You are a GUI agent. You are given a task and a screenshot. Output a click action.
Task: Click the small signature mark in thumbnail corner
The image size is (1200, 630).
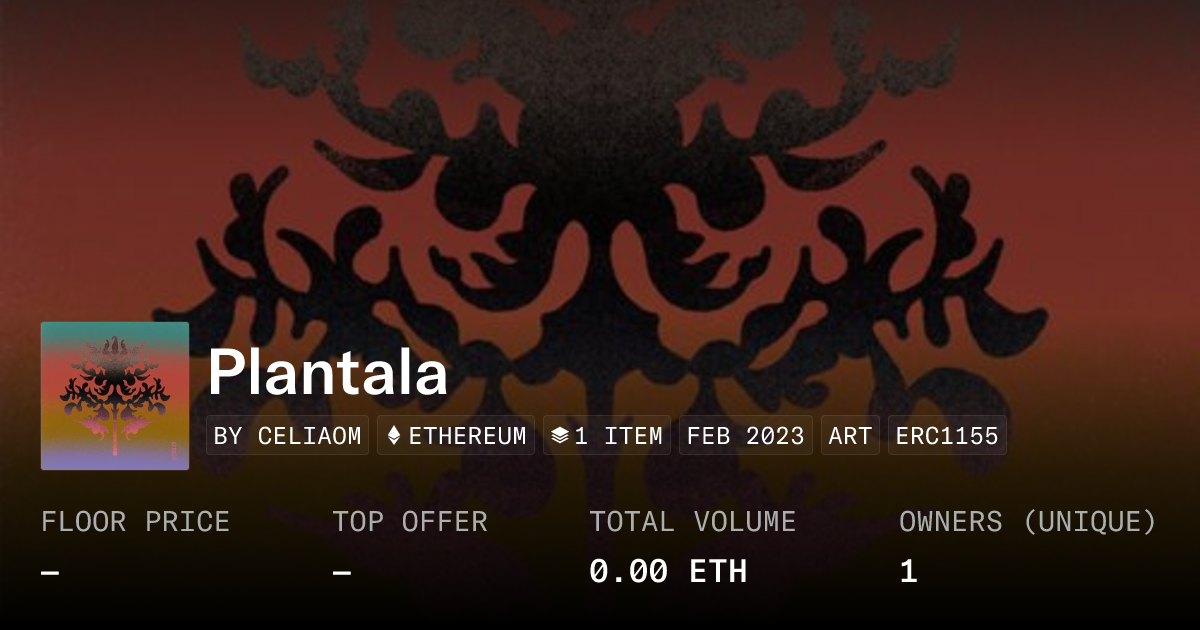pos(176,452)
